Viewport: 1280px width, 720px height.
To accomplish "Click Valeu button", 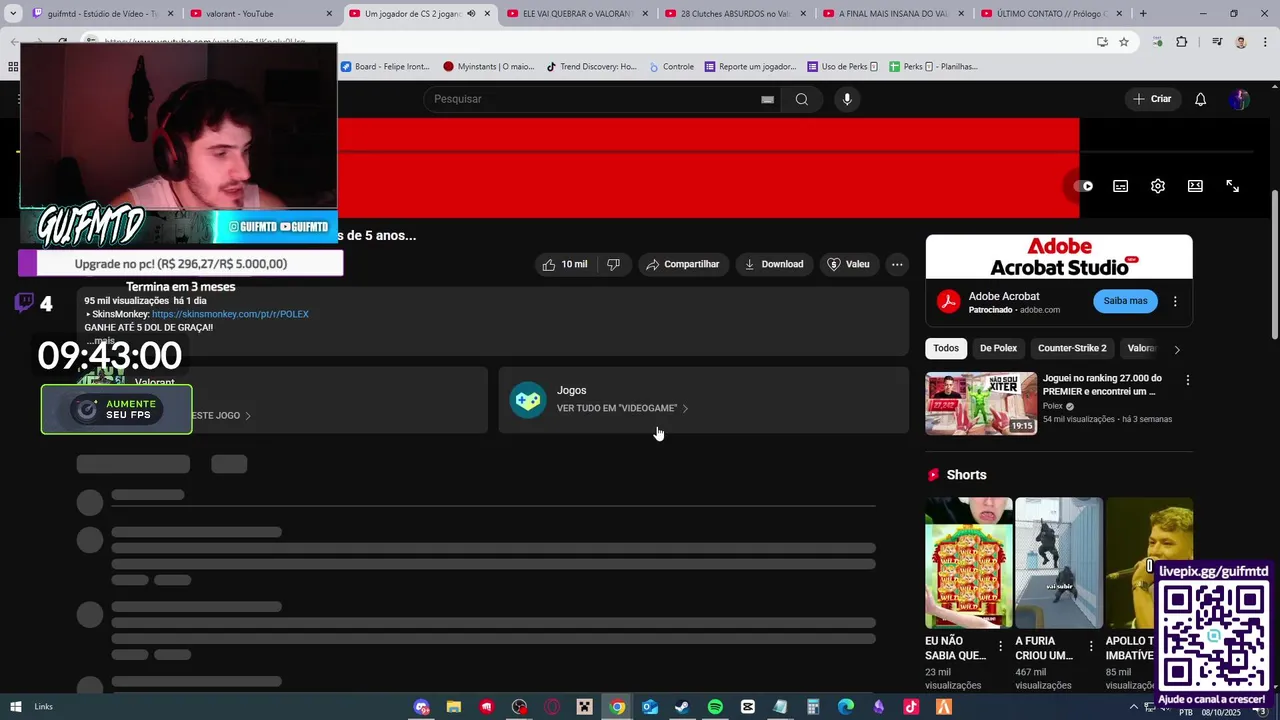I will click(x=848, y=264).
